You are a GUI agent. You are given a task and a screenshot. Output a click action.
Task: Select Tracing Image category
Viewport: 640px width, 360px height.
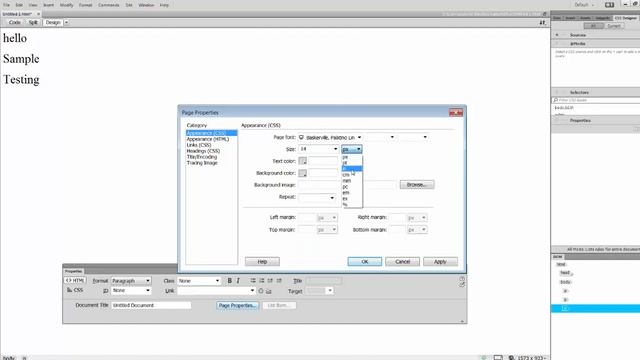pos(202,163)
